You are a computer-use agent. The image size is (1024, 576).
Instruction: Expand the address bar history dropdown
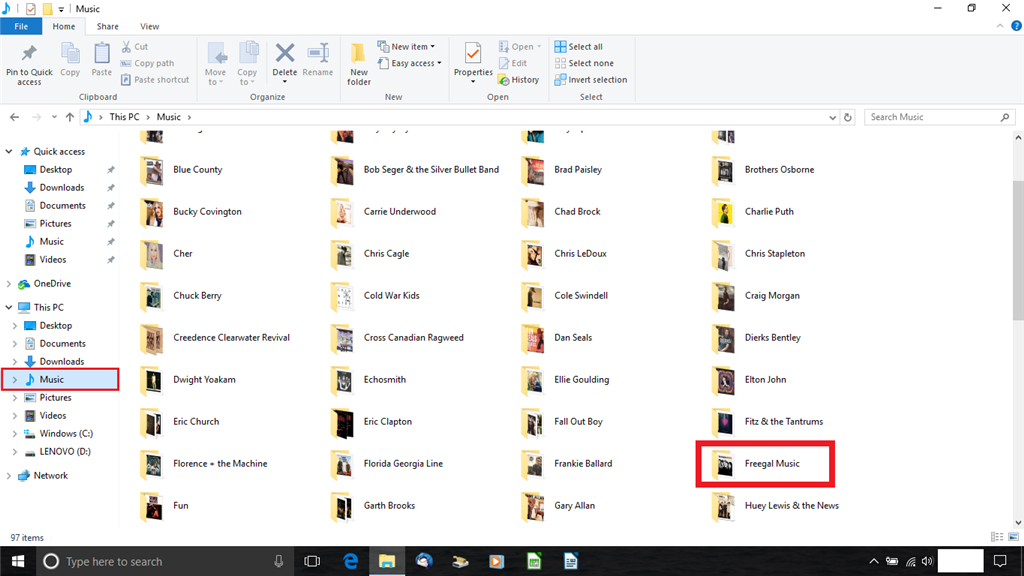click(832, 118)
